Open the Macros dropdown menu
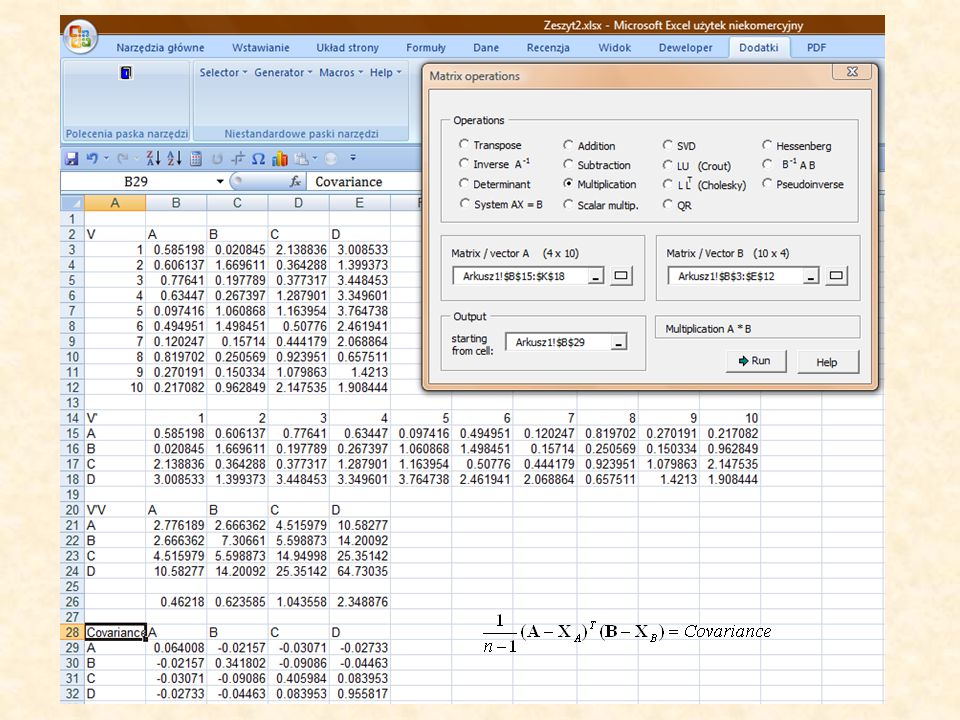 341,72
